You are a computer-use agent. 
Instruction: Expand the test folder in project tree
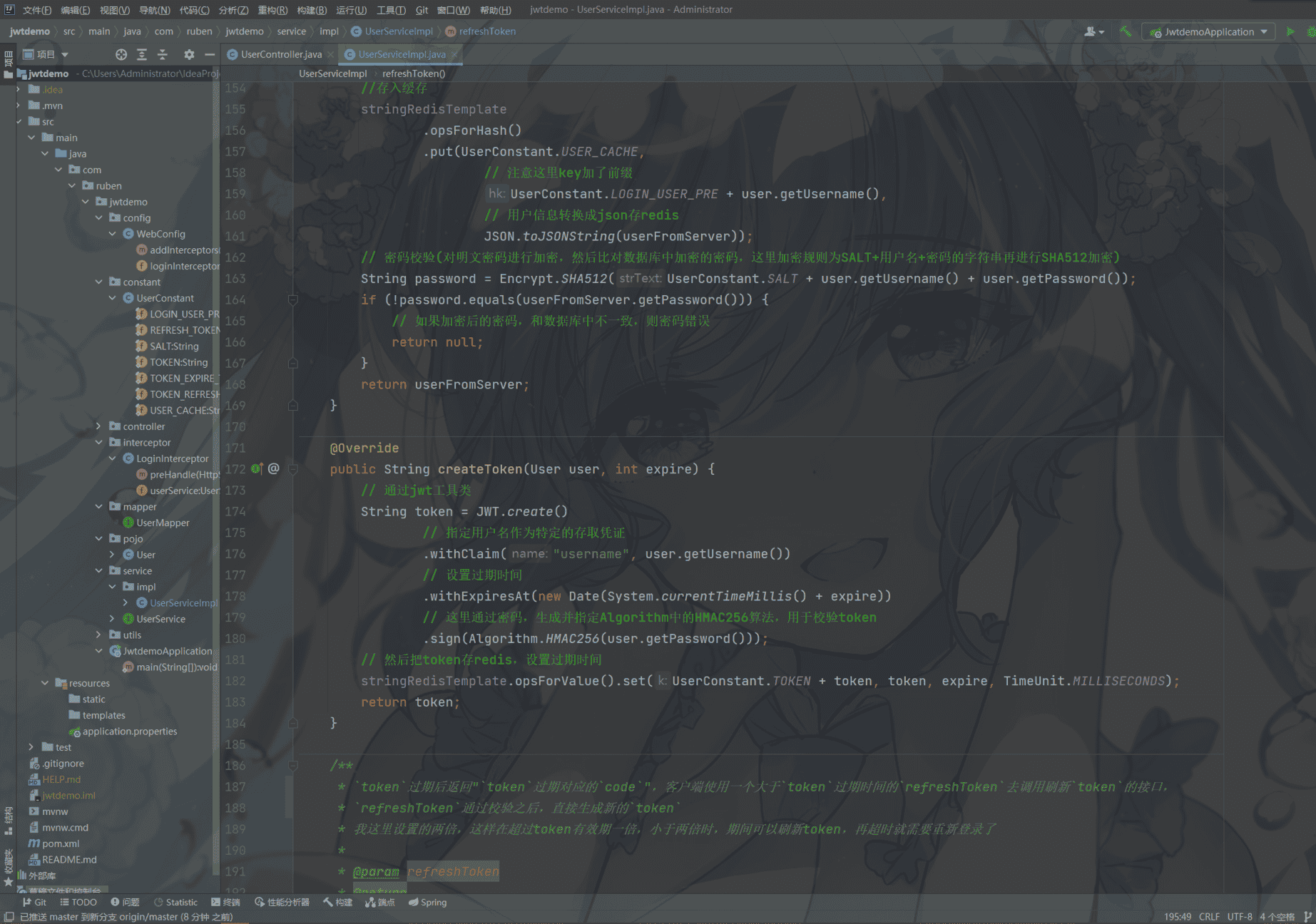point(31,747)
